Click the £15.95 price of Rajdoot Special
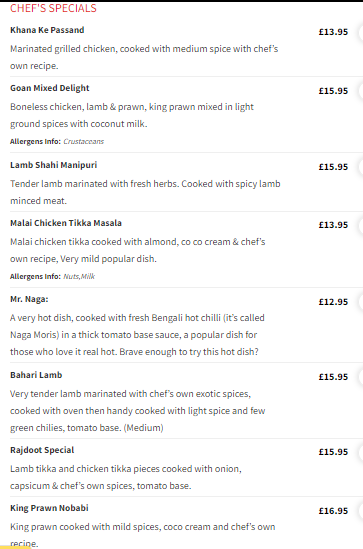This screenshot has width=363, height=549. tap(333, 452)
